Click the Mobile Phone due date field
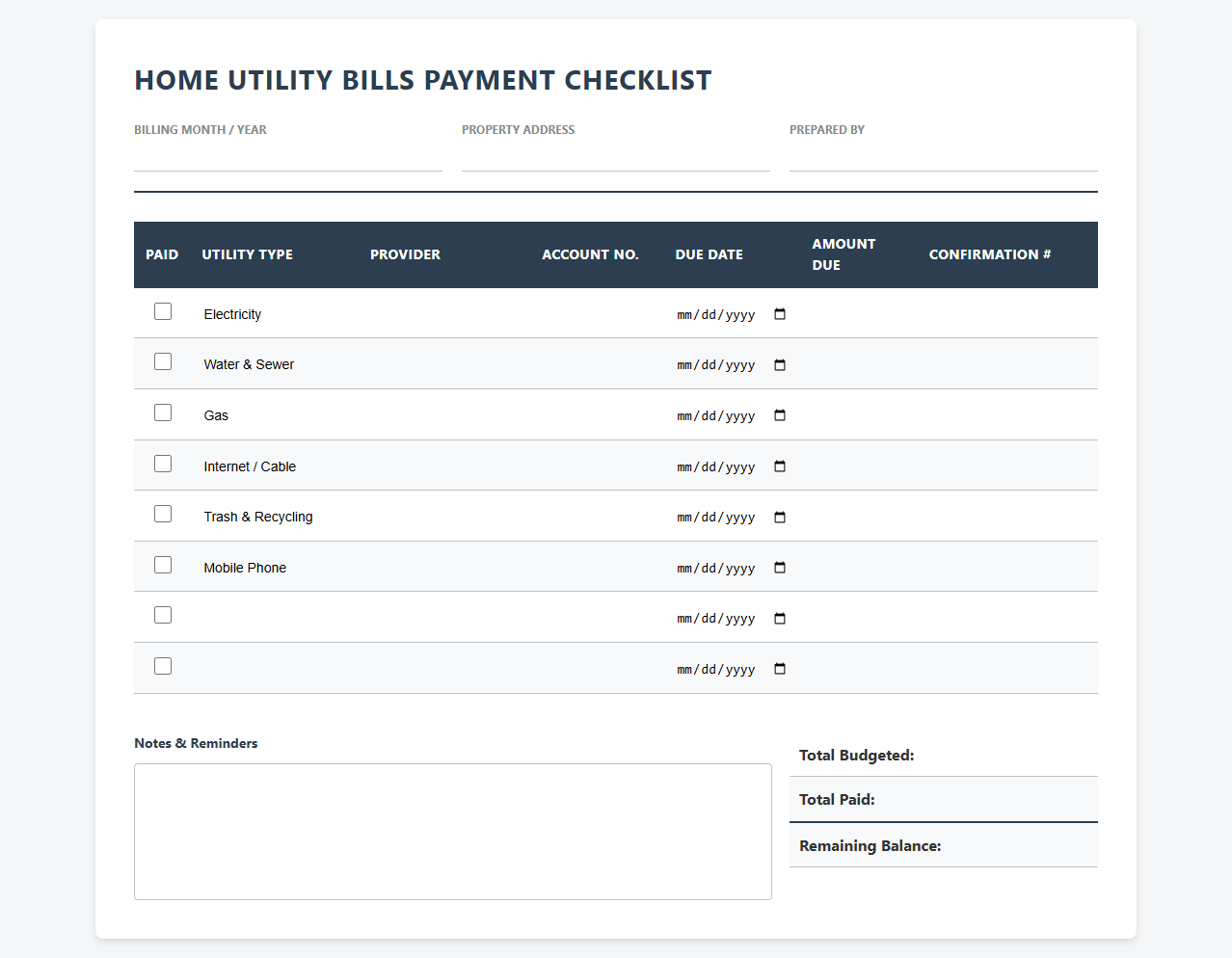The width and height of the screenshot is (1232, 958). tap(732, 568)
